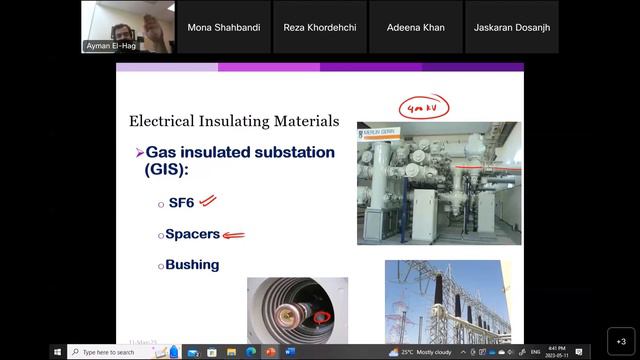Click the 'SF6' bullet text

click(x=181, y=203)
